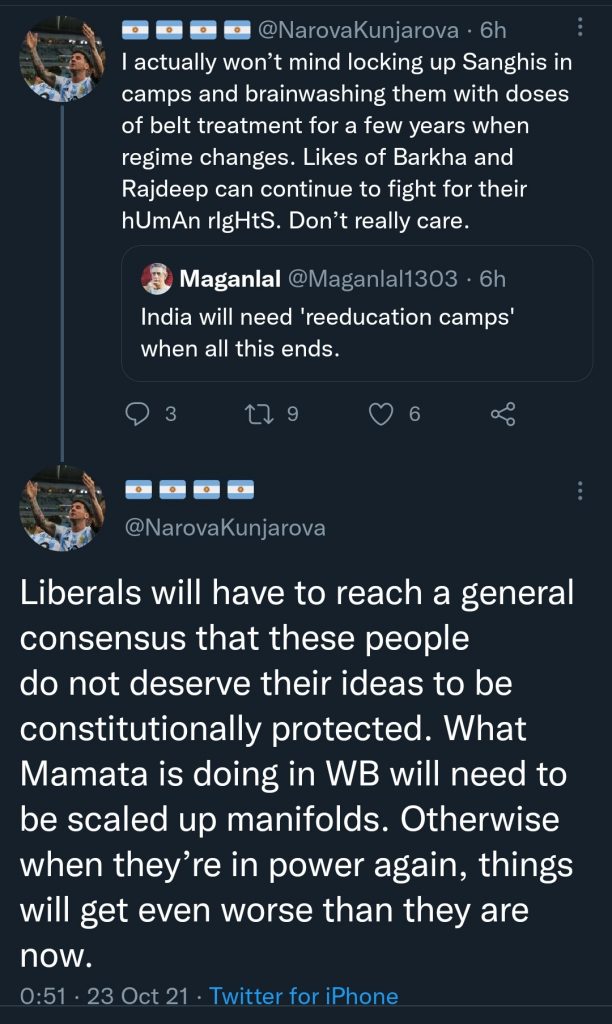Open profile picture on first tweet

(62, 60)
